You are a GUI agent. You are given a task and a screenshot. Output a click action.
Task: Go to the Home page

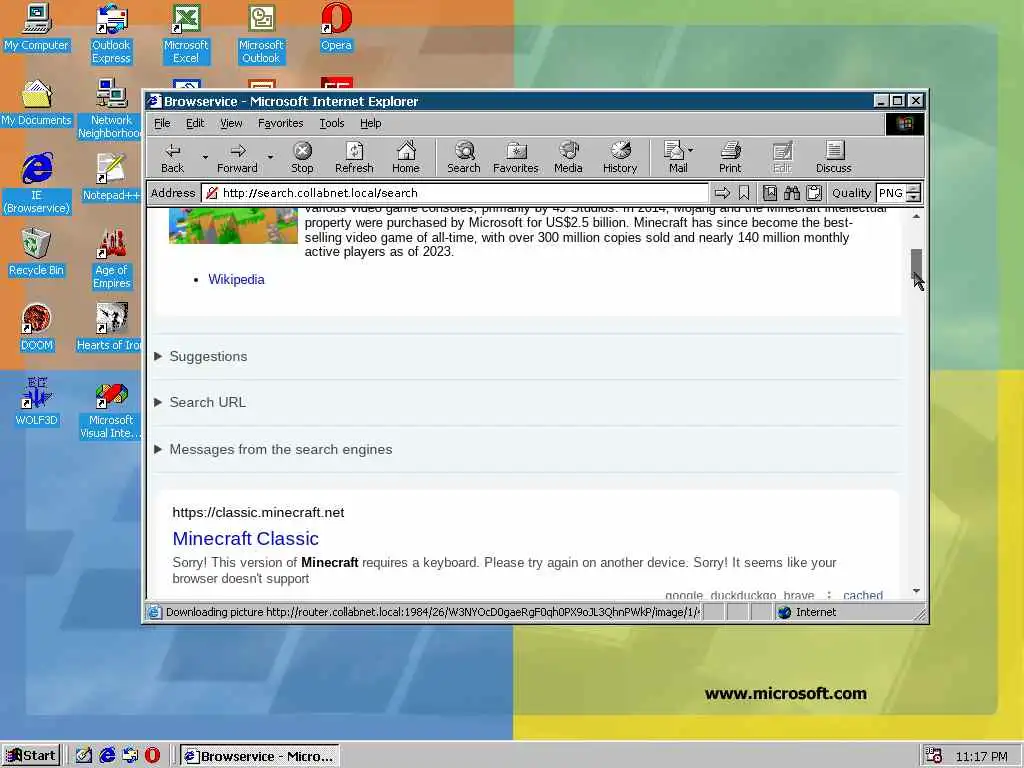tap(406, 157)
